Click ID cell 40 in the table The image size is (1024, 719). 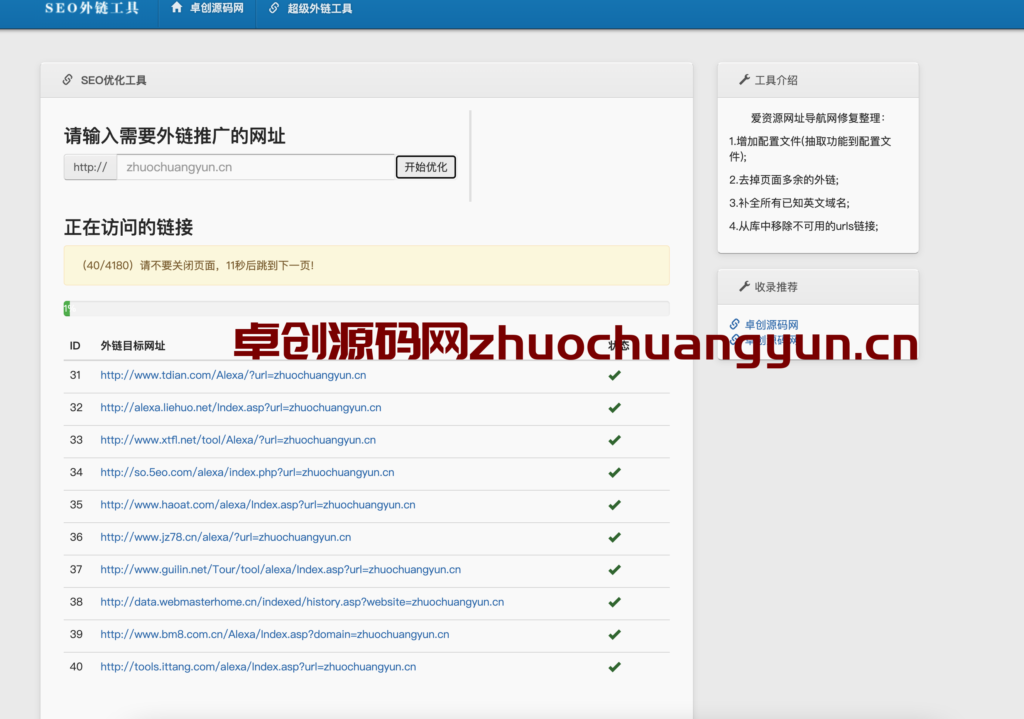76,667
